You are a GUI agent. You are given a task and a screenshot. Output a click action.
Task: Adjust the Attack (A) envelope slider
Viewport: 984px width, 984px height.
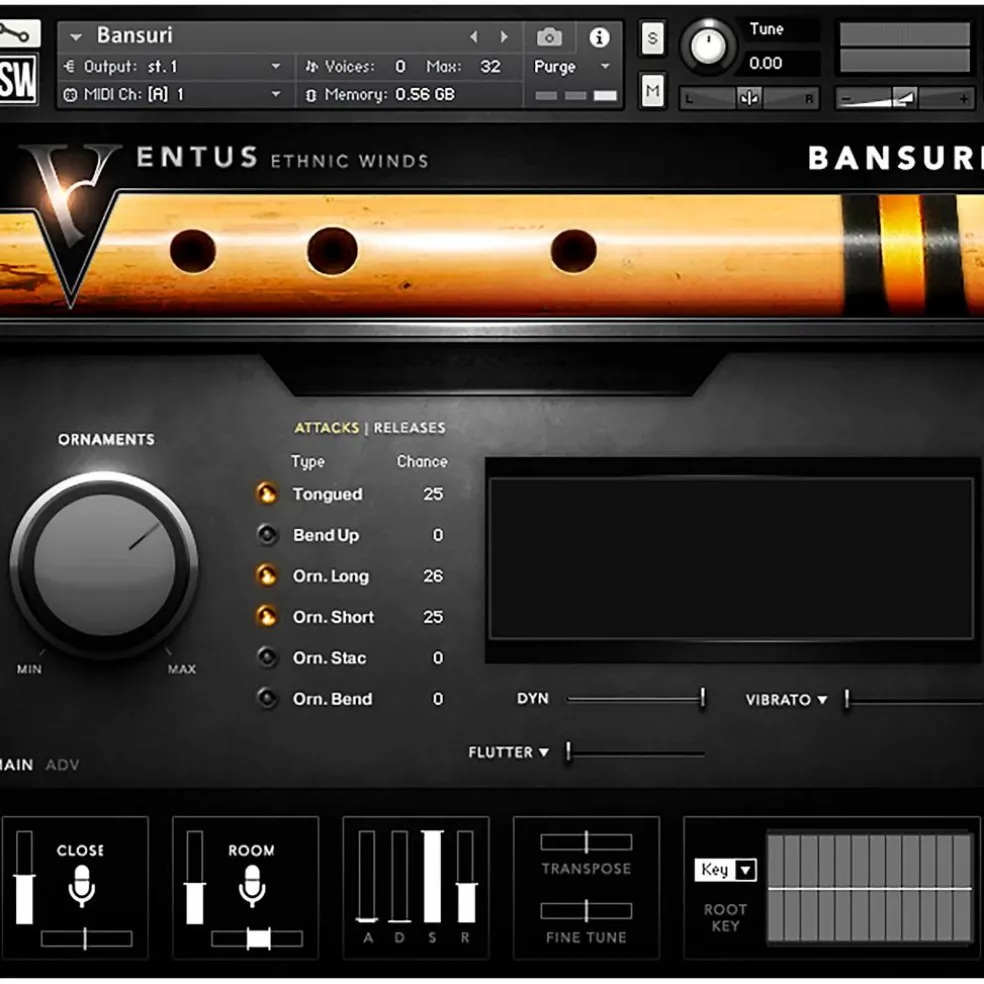click(367, 876)
